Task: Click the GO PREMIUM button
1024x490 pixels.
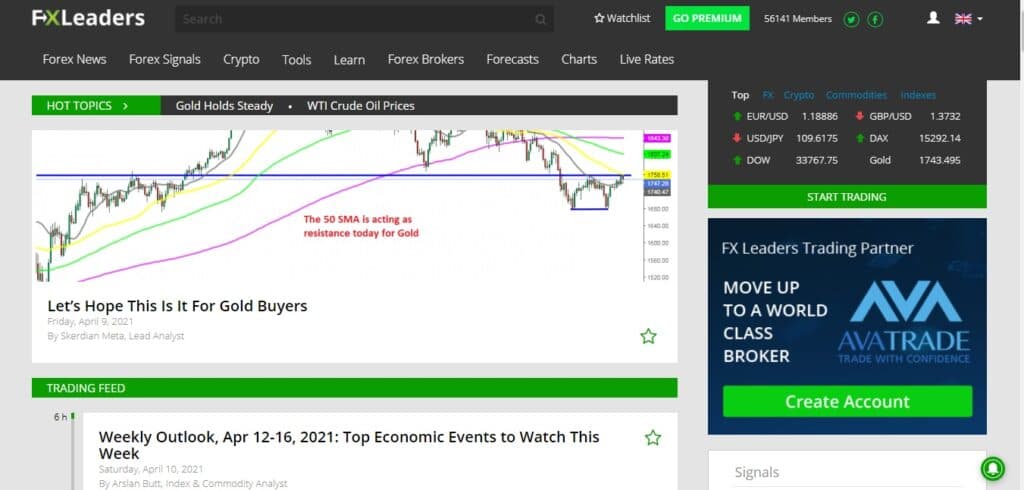Action: point(707,18)
